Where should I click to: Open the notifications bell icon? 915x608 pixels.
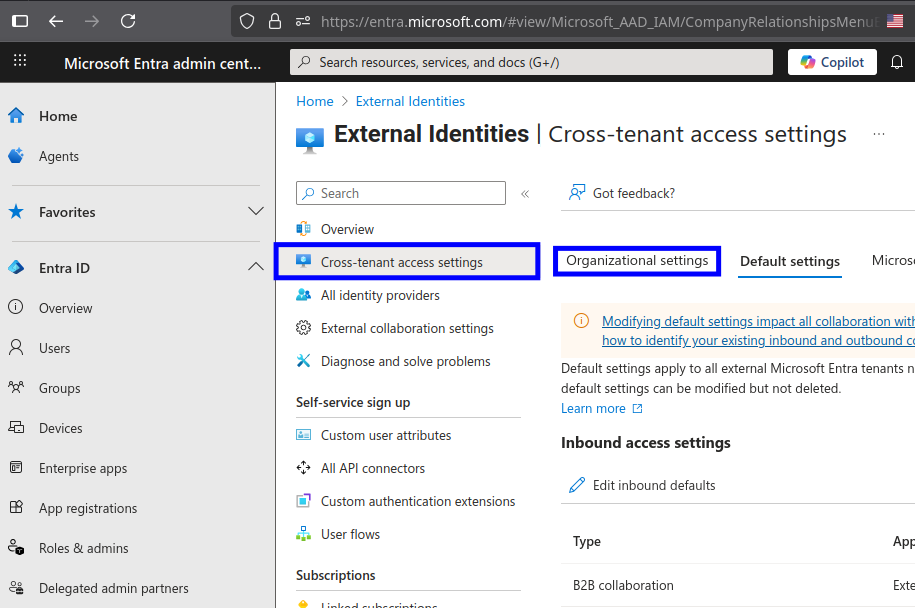coord(897,62)
